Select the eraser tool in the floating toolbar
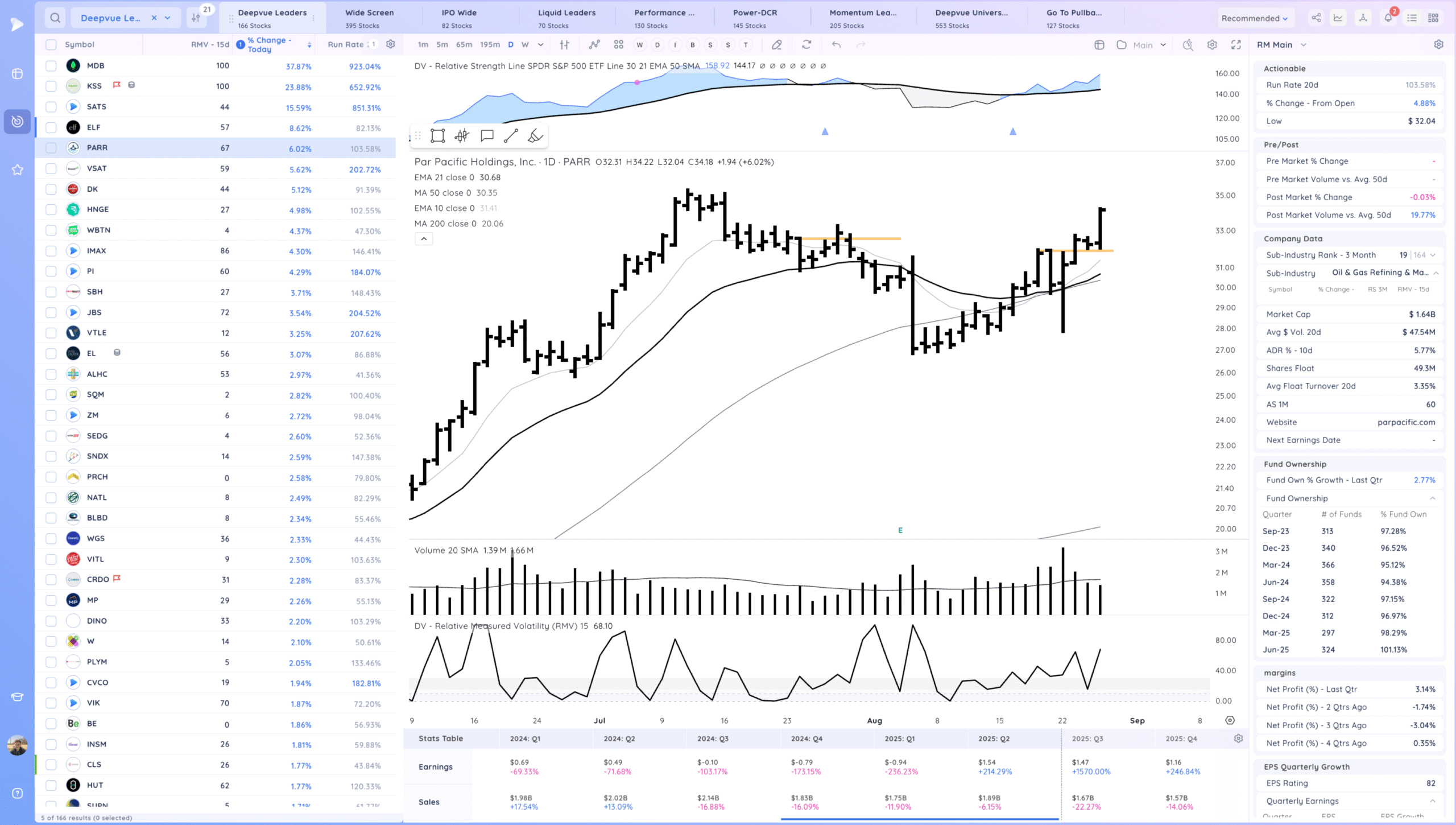 pyautogui.click(x=535, y=135)
